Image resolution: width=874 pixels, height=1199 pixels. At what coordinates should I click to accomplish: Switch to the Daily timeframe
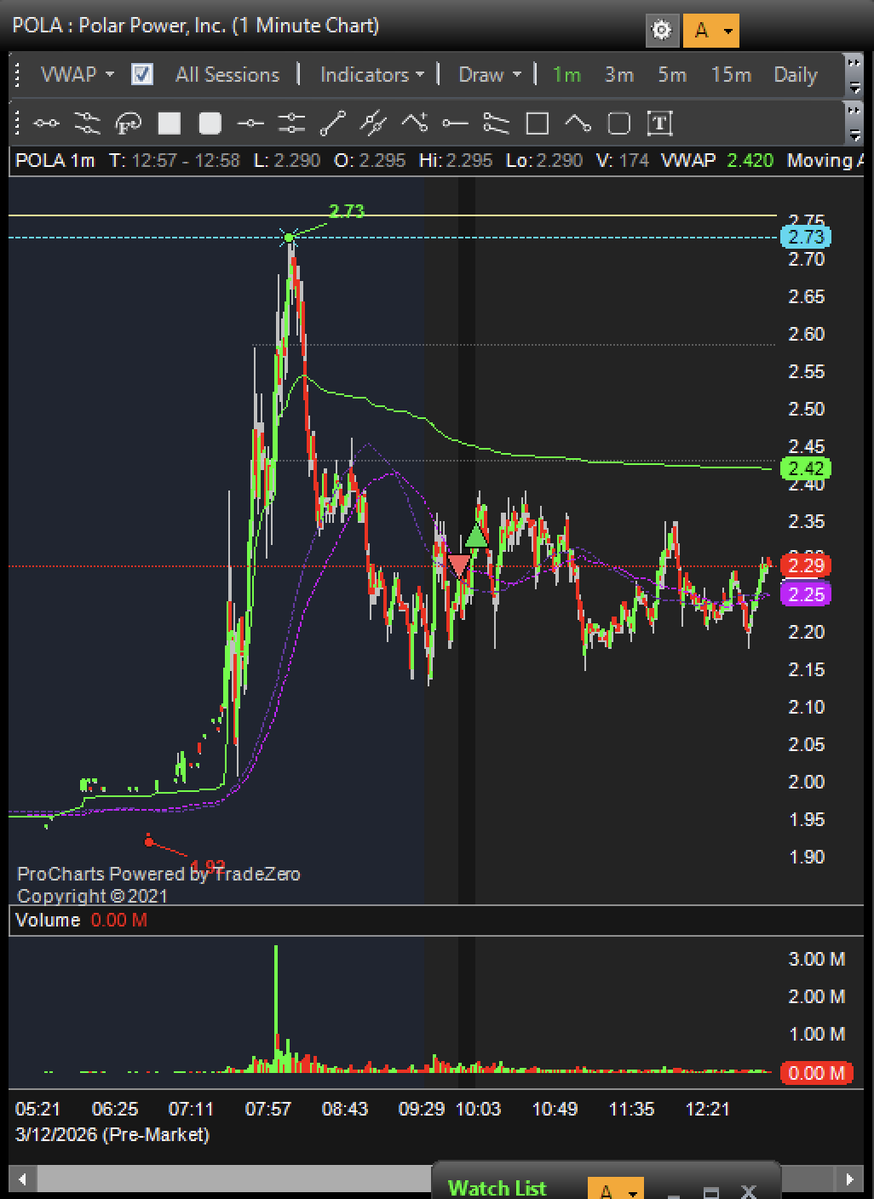click(795, 74)
